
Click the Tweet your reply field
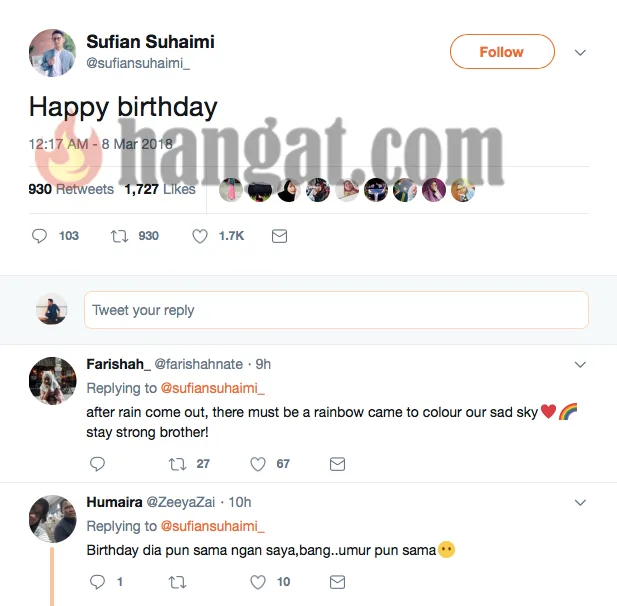336,310
